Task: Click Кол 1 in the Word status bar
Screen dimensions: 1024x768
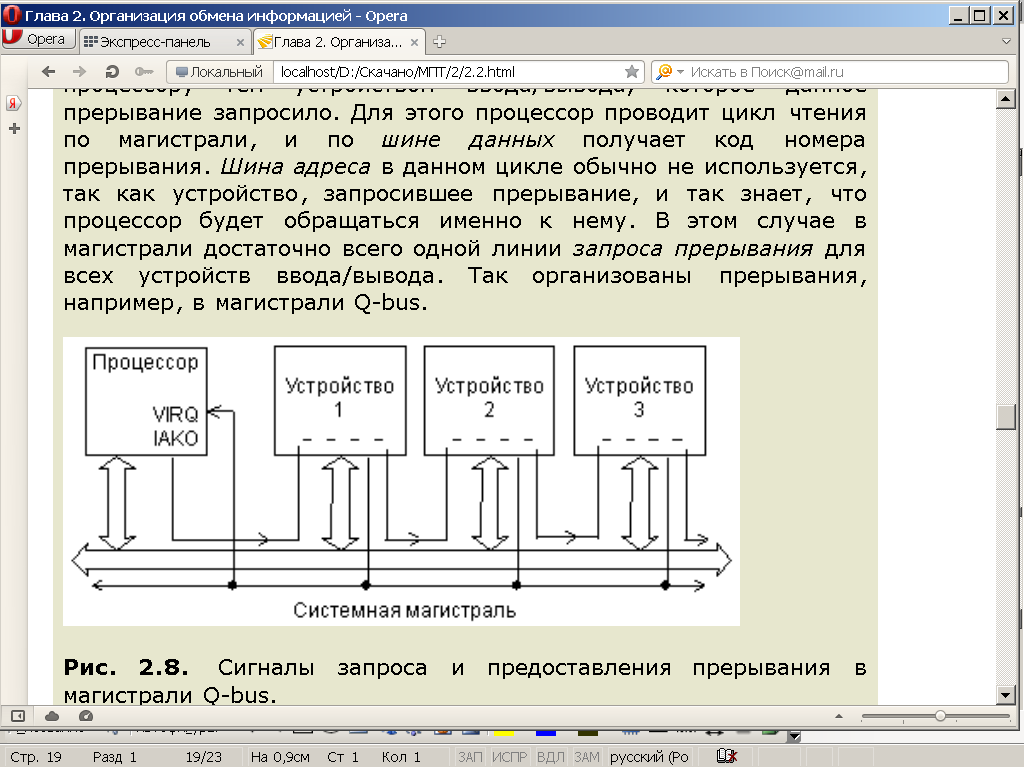Action: tap(401, 757)
